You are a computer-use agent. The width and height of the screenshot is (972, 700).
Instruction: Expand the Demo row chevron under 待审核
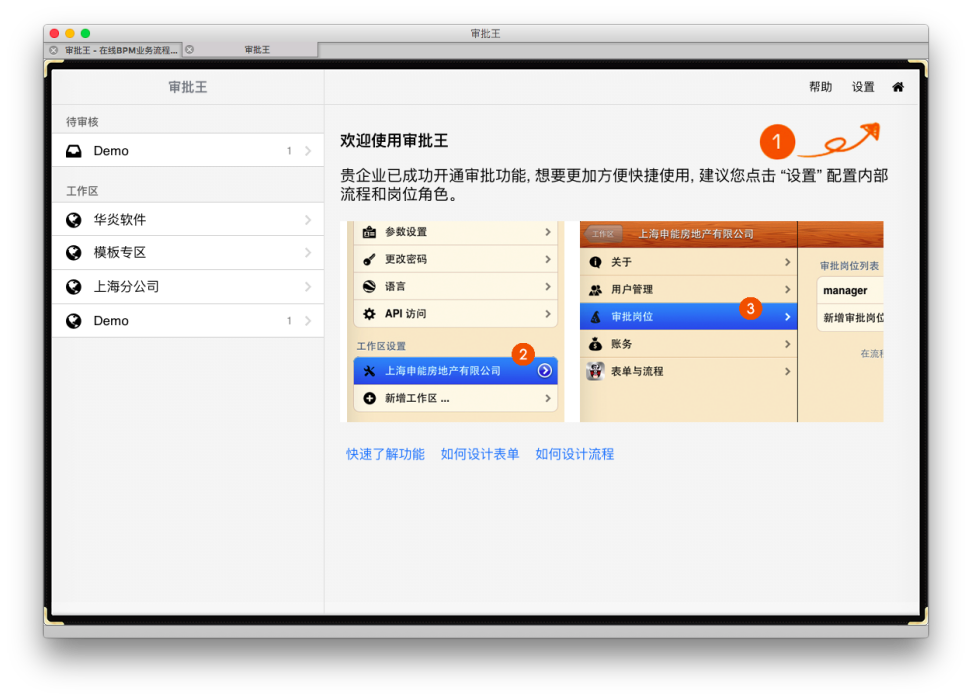click(308, 151)
